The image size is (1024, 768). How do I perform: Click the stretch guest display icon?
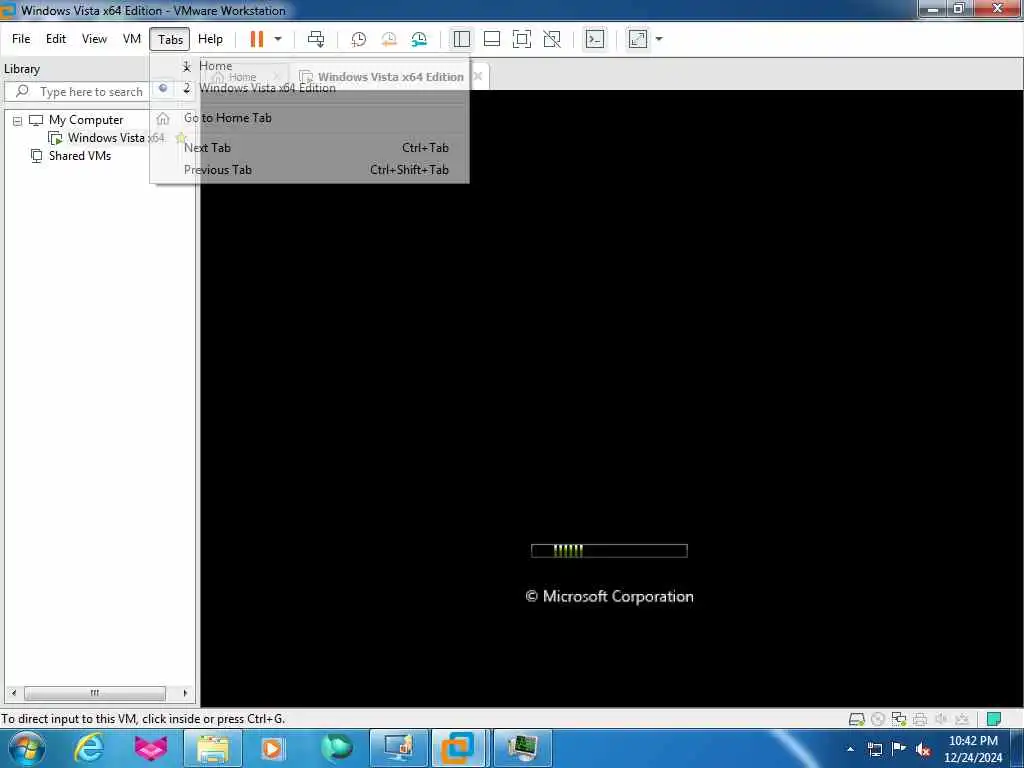coord(638,39)
